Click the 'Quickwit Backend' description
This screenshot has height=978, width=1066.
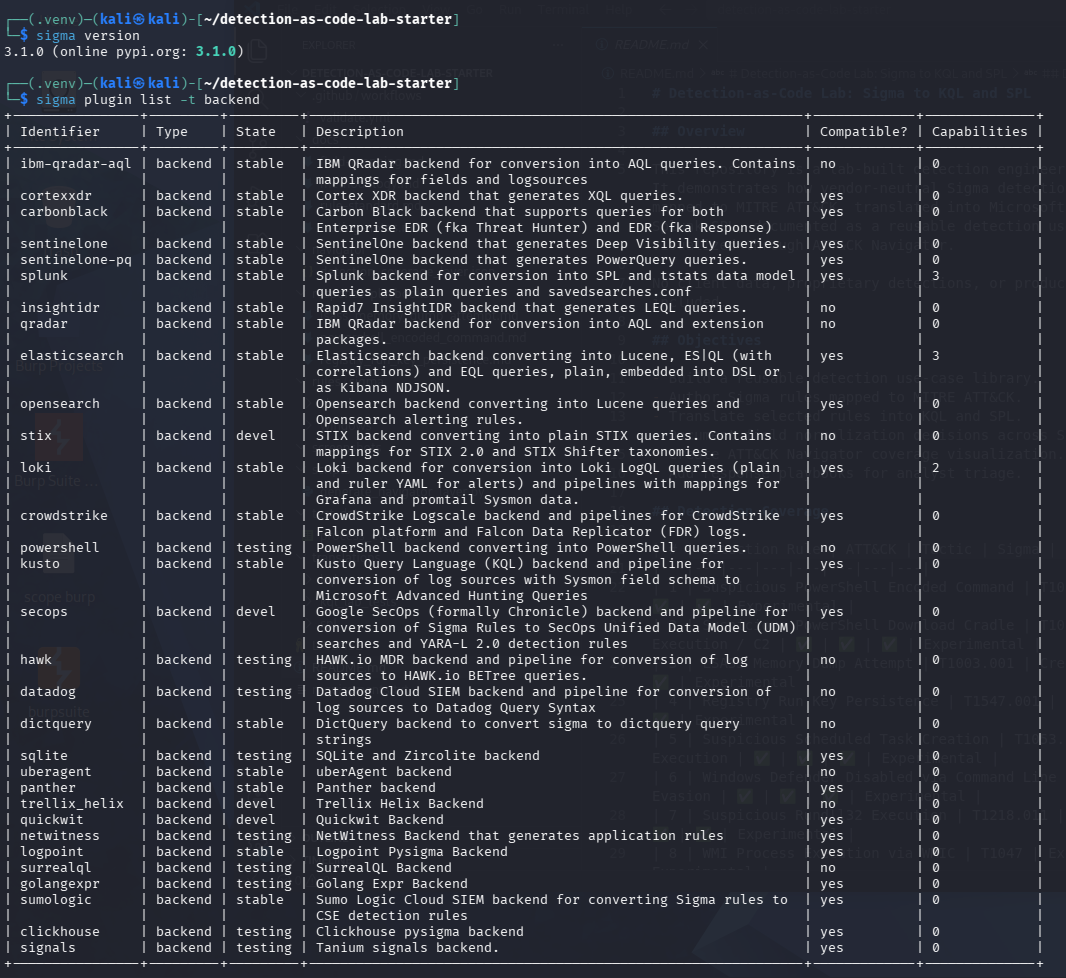coord(379,820)
